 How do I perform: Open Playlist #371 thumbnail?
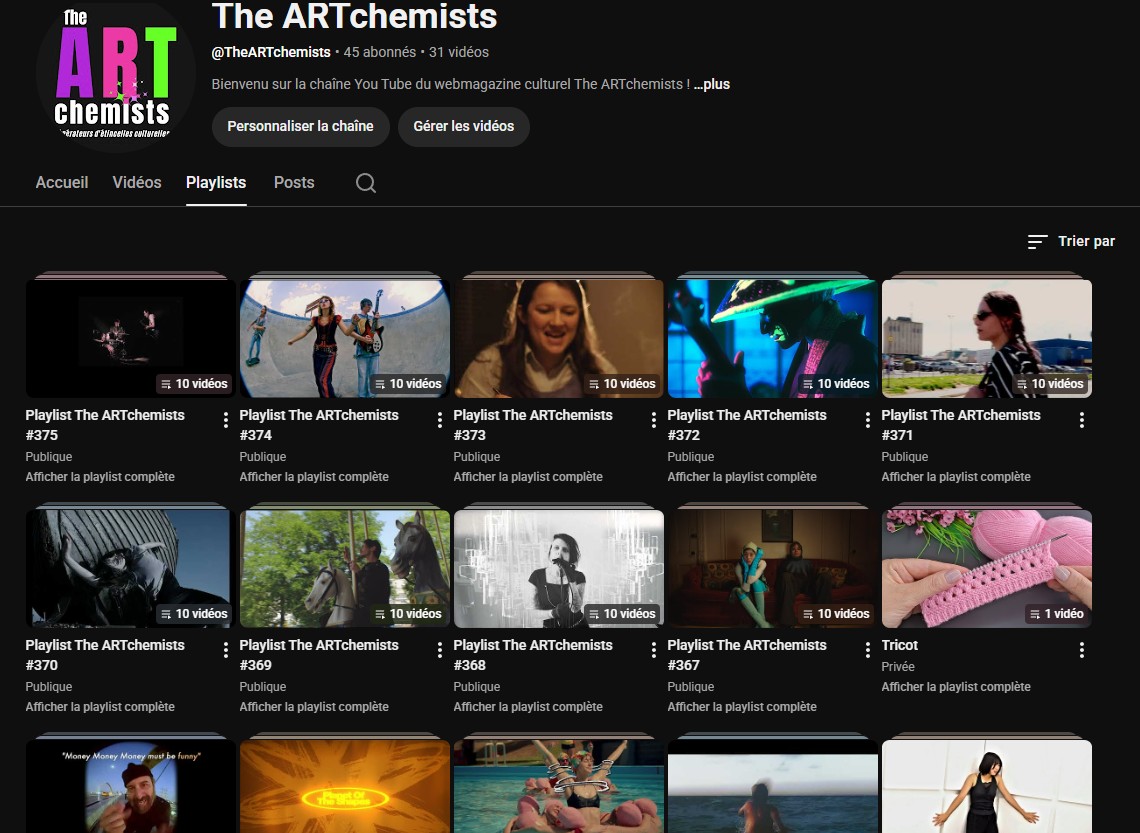pos(987,338)
